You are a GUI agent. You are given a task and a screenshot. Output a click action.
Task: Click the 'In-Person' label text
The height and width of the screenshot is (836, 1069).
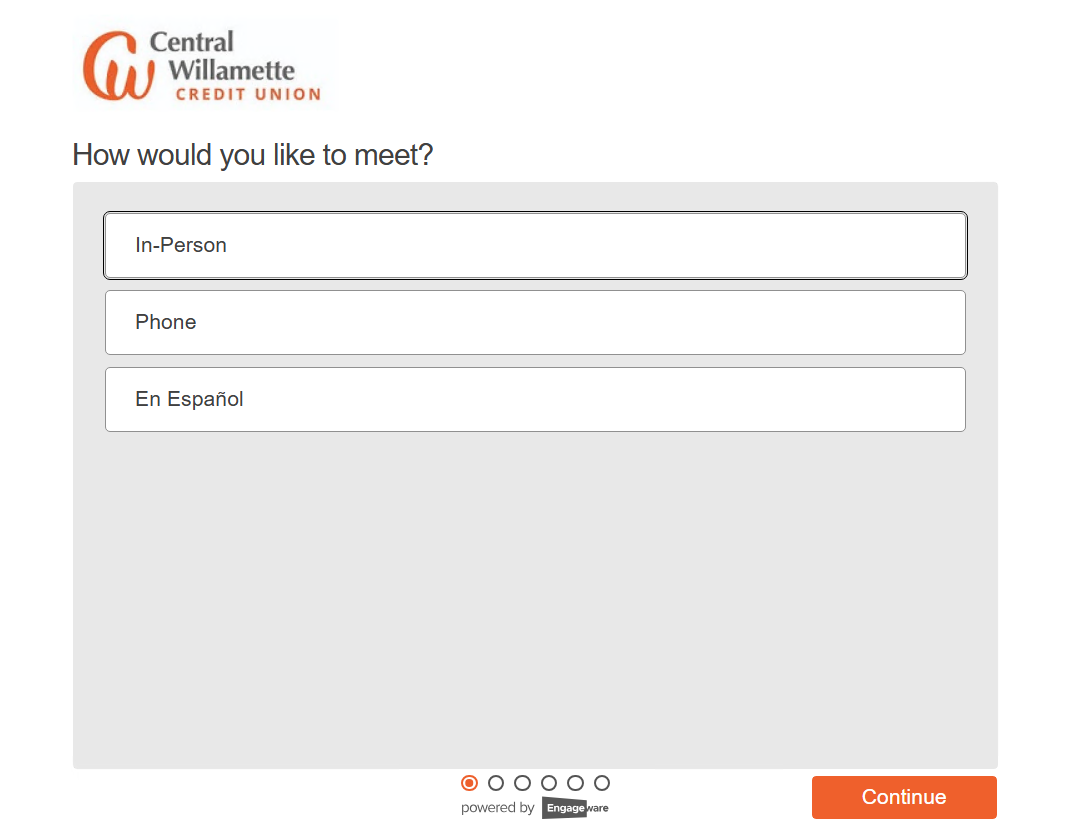[x=181, y=245]
